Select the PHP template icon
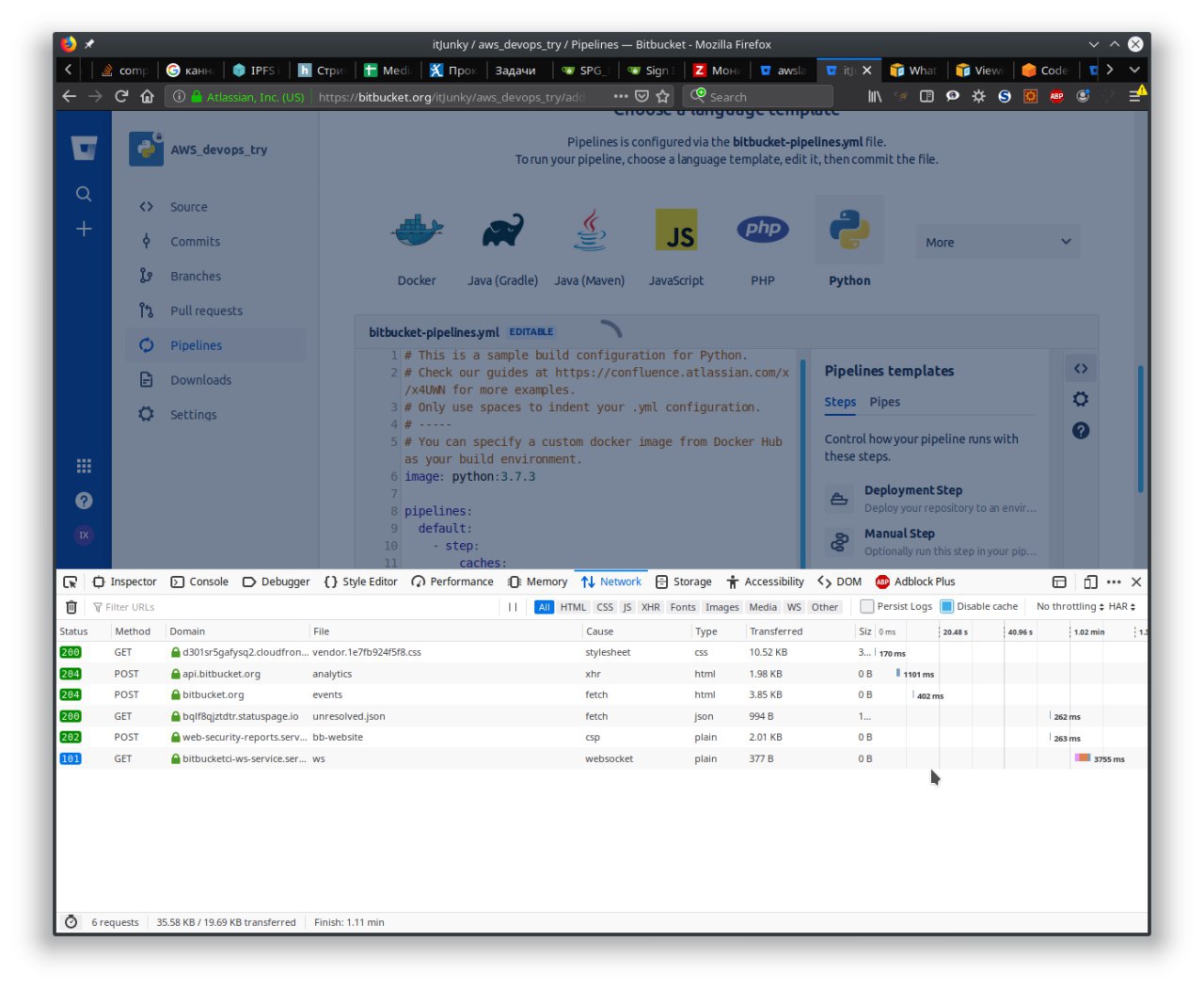1204x989 pixels. [x=763, y=229]
